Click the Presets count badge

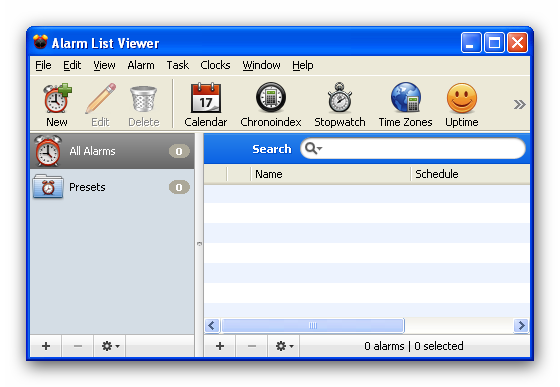pyautogui.click(x=179, y=187)
